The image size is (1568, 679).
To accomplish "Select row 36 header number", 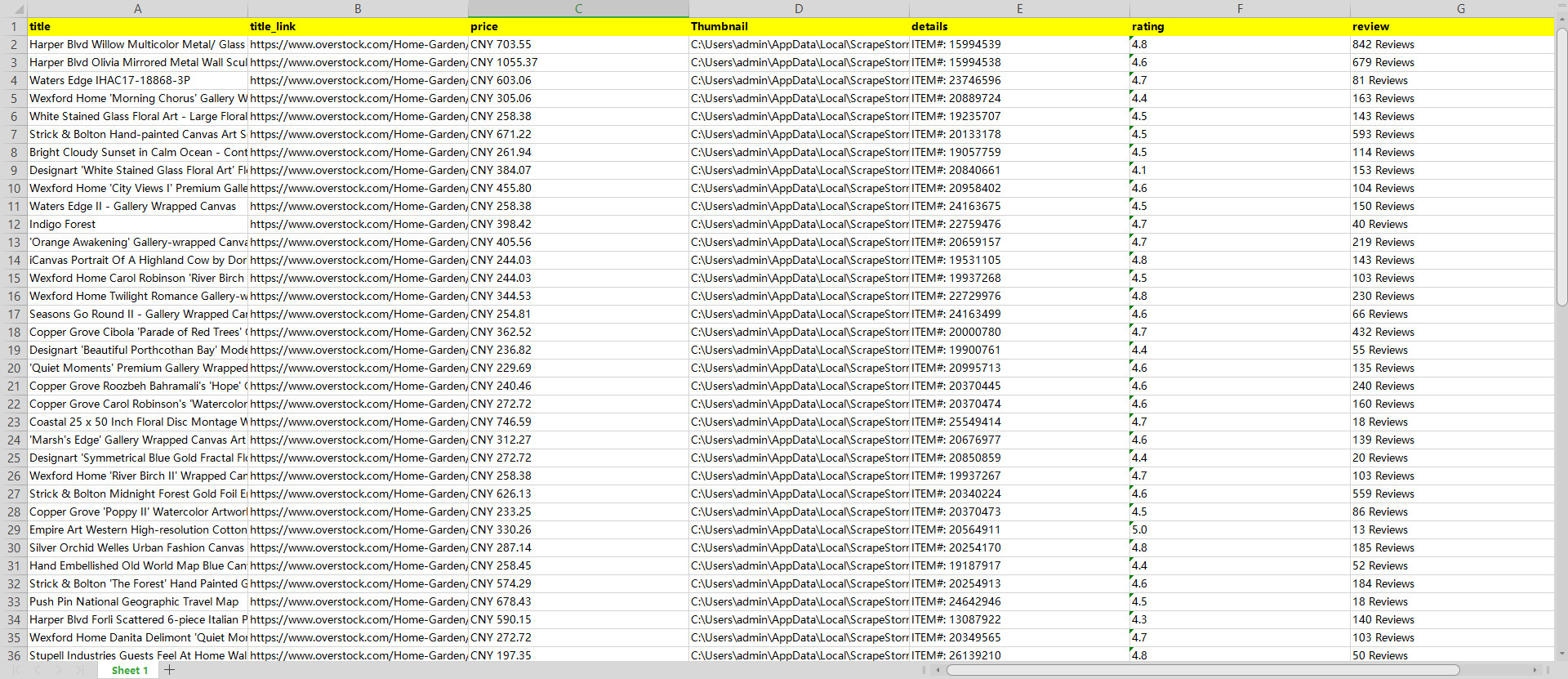I will coord(14,655).
